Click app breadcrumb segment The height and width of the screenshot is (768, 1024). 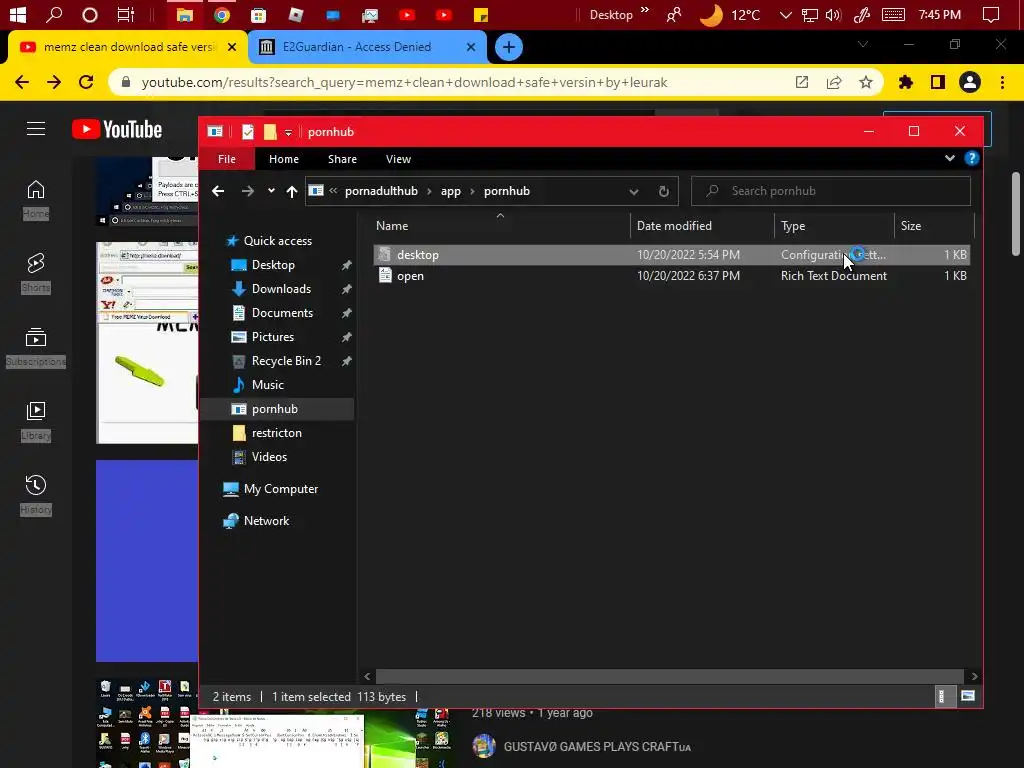click(451, 191)
